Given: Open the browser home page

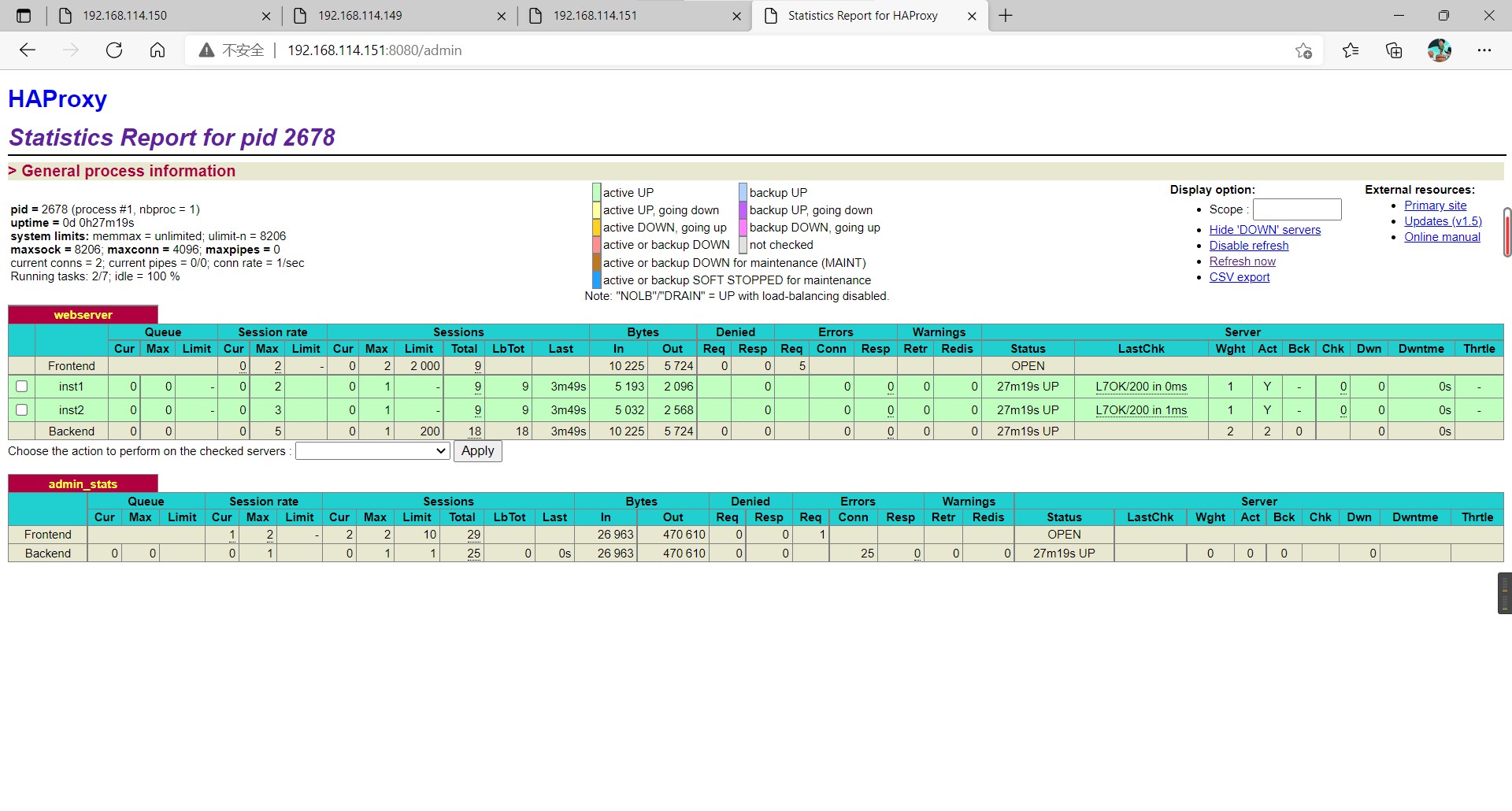Looking at the screenshot, I should pyautogui.click(x=157, y=50).
